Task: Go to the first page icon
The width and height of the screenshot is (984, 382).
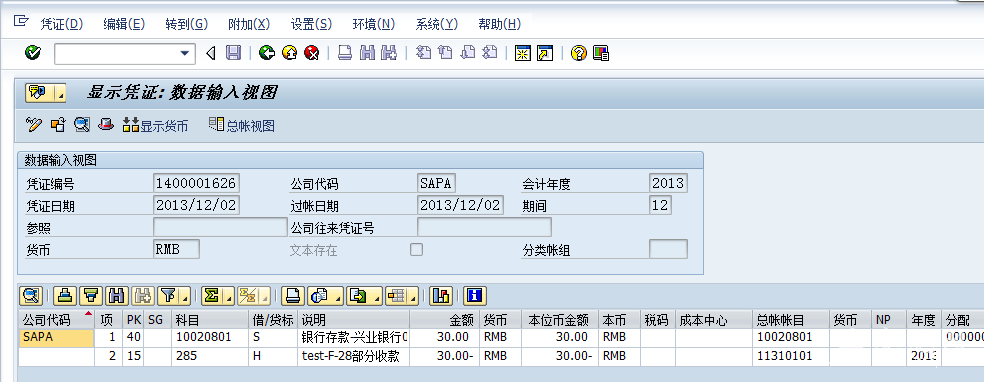Action: point(424,53)
